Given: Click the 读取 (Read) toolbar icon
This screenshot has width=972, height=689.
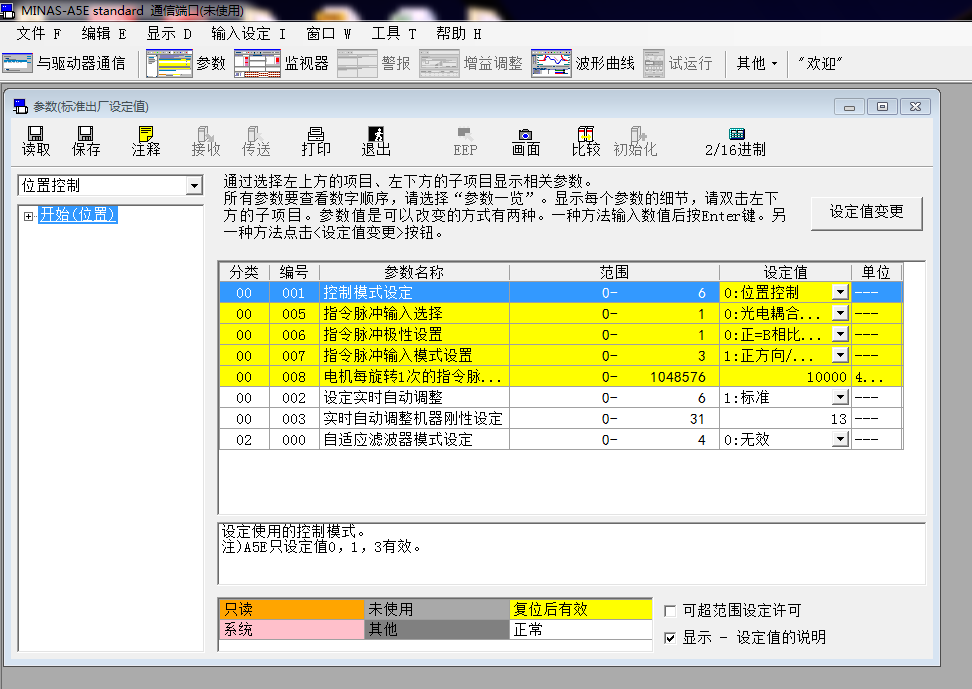Looking at the screenshot, I should (x=36, y=140).
